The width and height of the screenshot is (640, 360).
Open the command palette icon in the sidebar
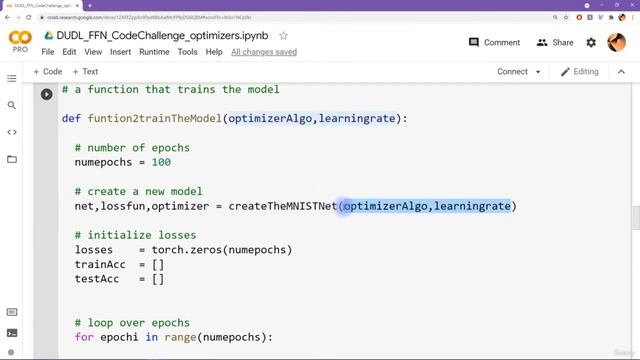12,312
